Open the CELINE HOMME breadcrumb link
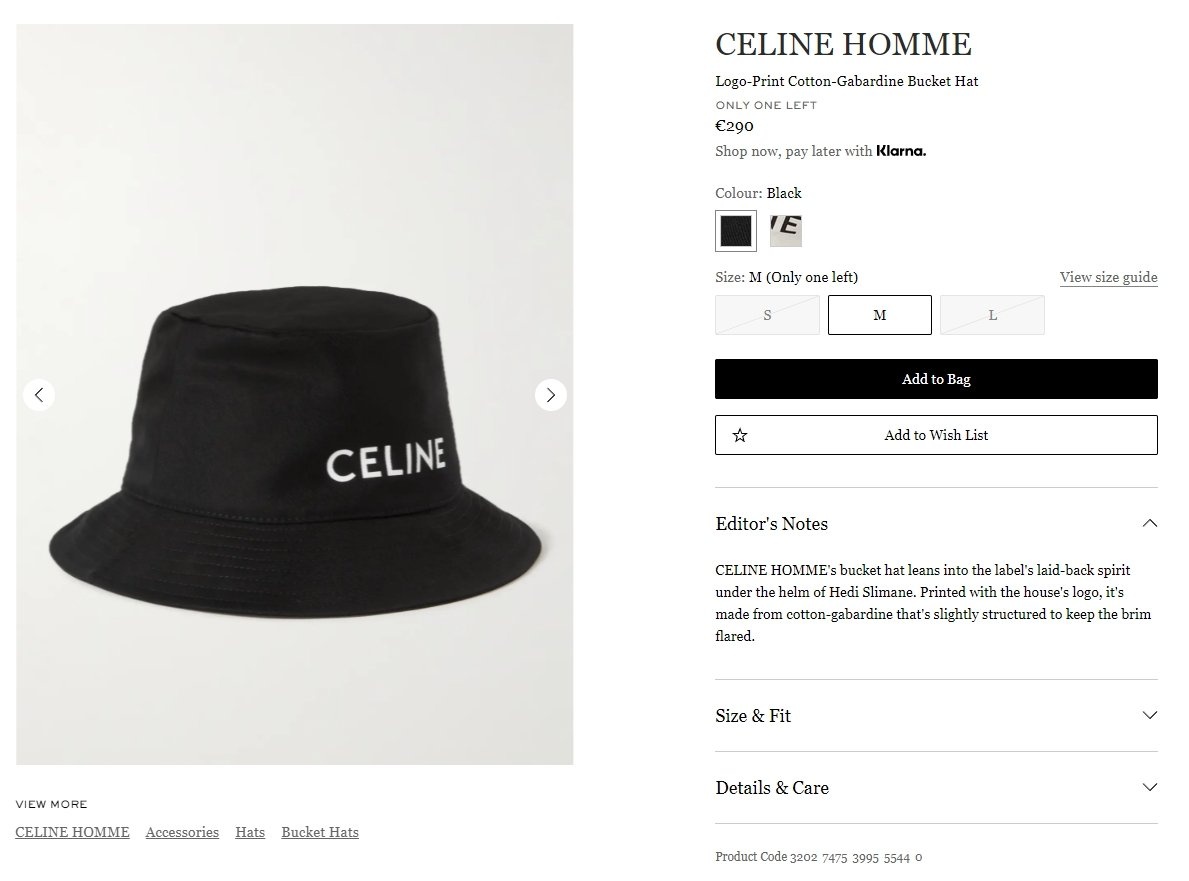1189x881 pixels. (x=72, y=832)
